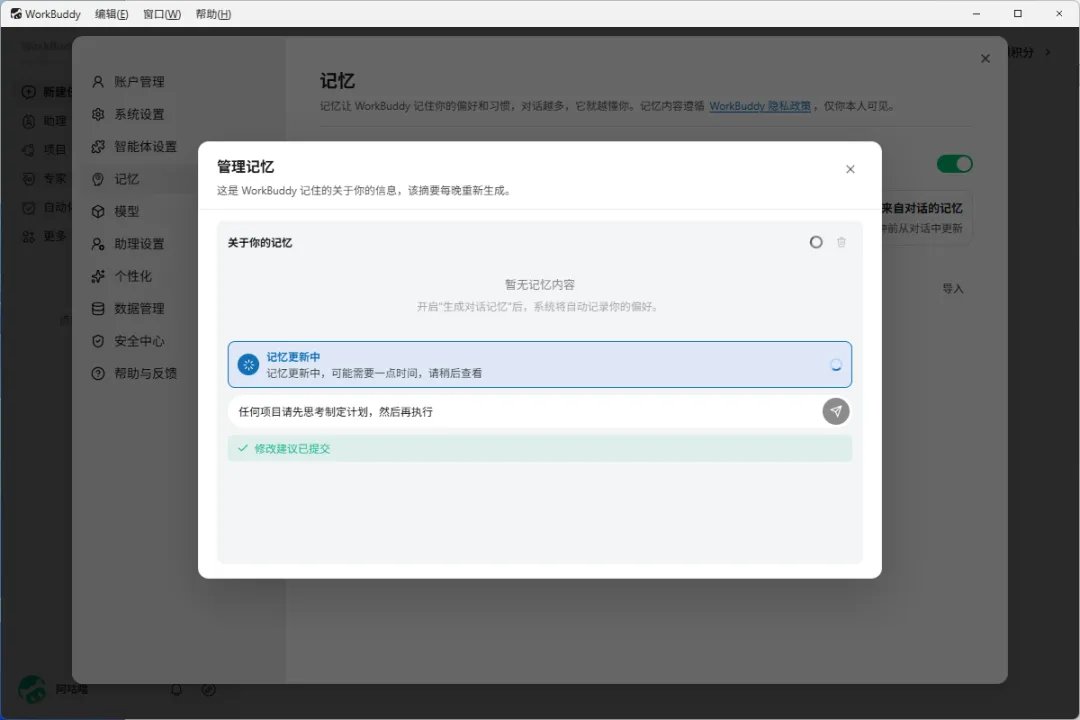The width and height of the screenshot is (1080, 720).
Task: Click the 账户管理 person icon
Action: point(98,81)
